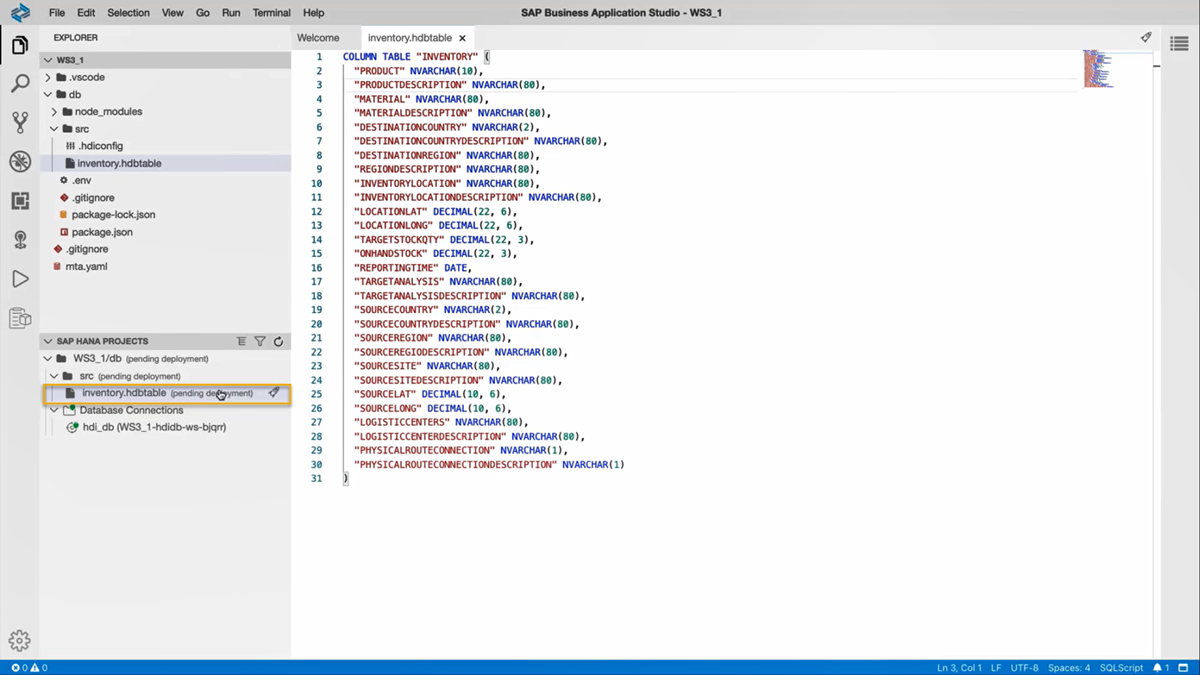This screenshot has height=675, width=1200.
Task: Open the View menu
Action: pos(173,13)
